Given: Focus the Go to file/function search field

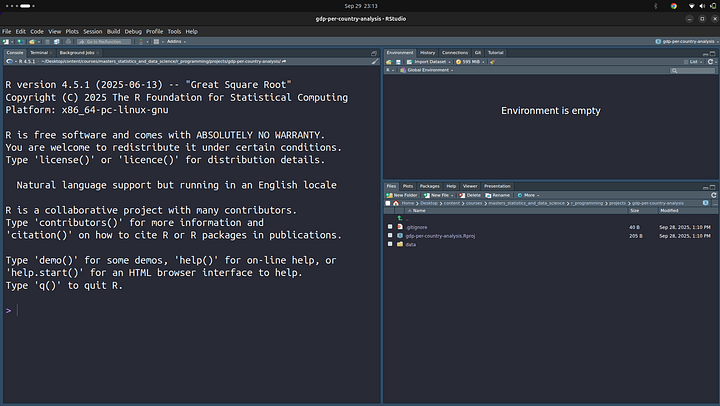Looking at the screenshot, I should pyautogui.click(x=103, y=41).
